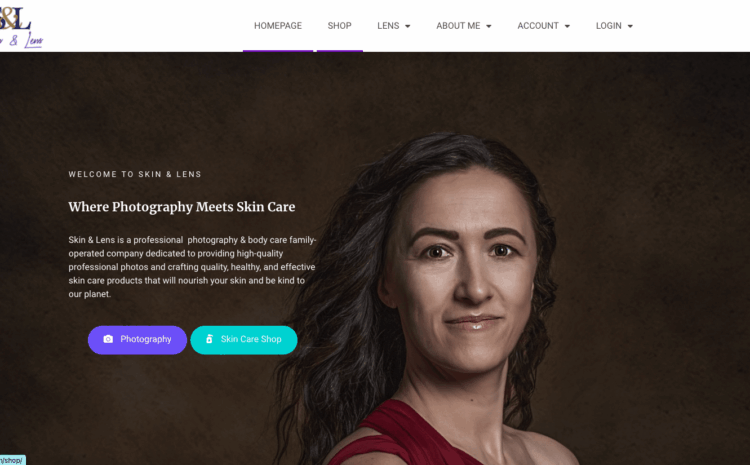Open the SHOP menu item
This screenshot has width=750, height=465.
pos(340,26)
